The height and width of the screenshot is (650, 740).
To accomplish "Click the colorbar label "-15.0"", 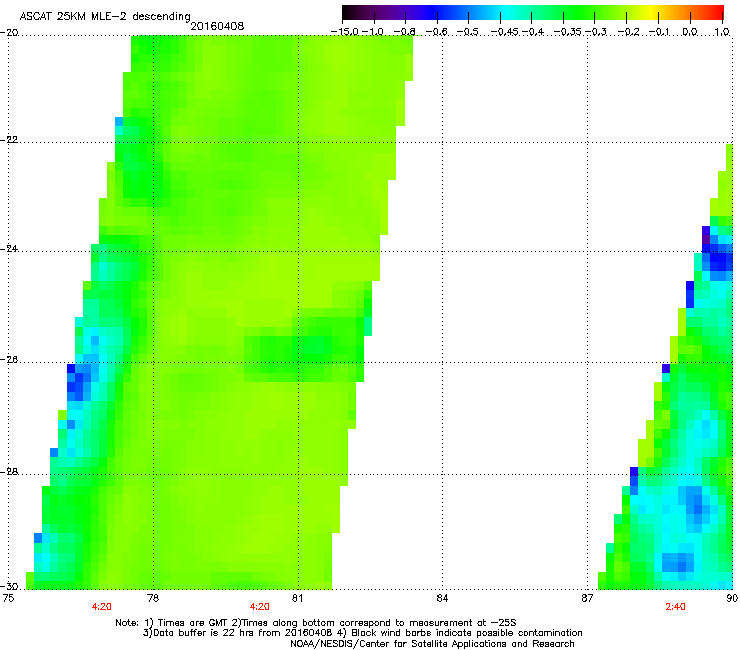I will click(x=345, y=32).
